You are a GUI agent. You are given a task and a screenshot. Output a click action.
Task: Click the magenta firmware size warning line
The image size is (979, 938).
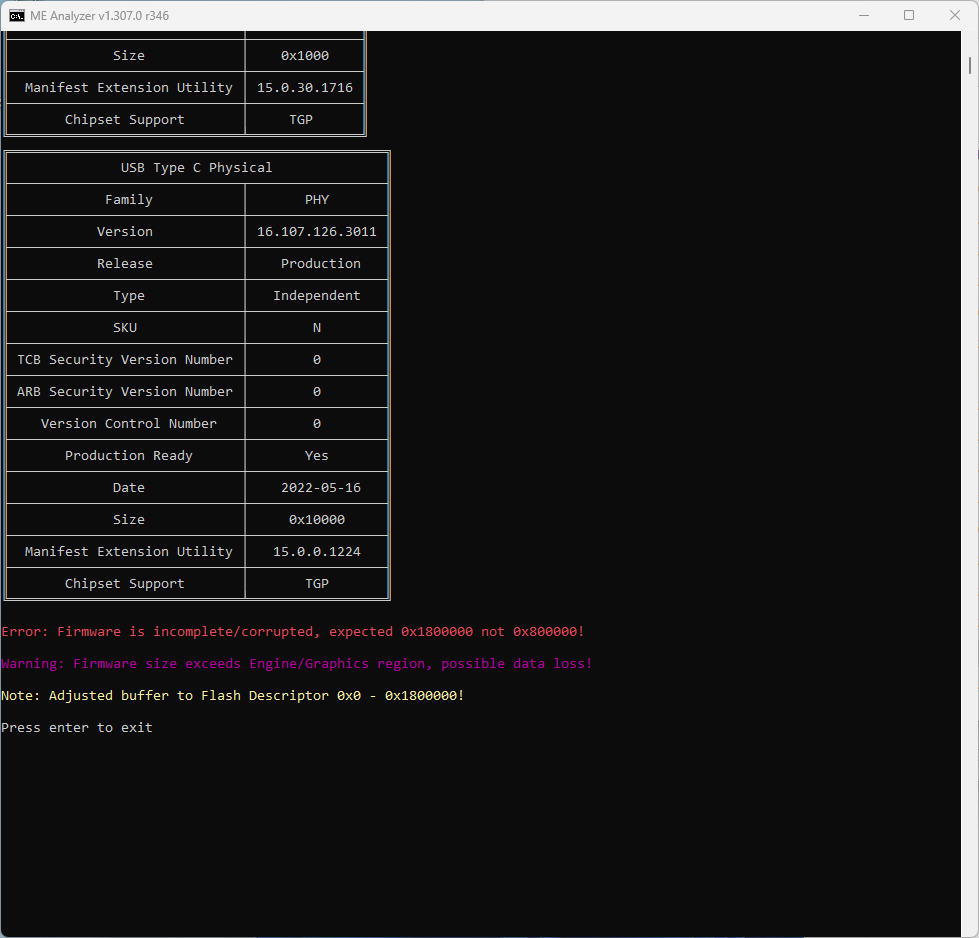click(297, 663)
